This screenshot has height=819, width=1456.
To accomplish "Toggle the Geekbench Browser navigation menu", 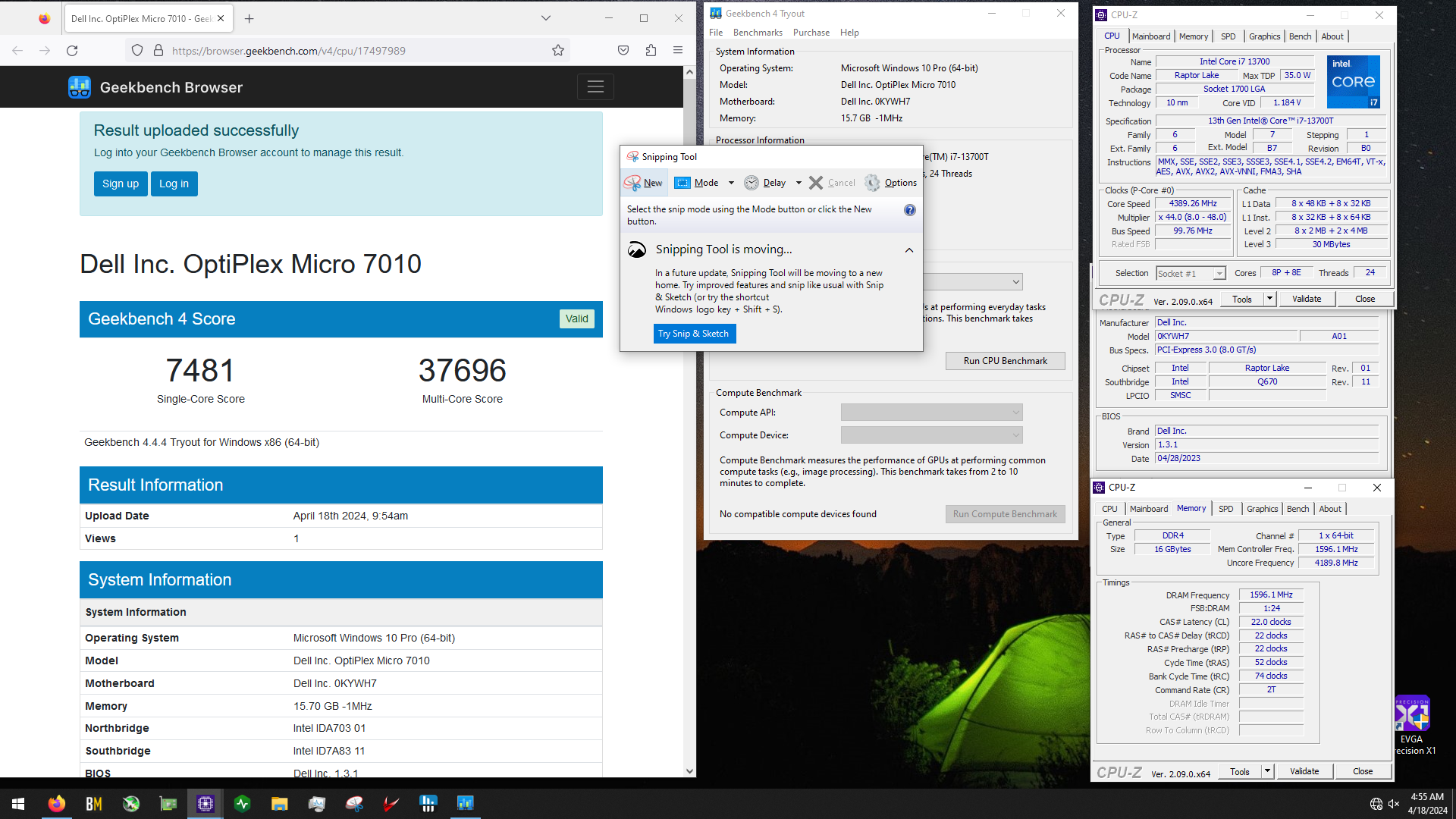I will pyautogui.click(x=595, y=86).
